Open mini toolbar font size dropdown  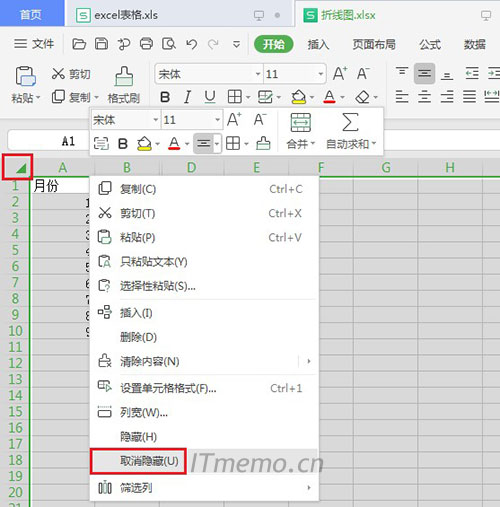pyautogui.click(x=217, y=120)
